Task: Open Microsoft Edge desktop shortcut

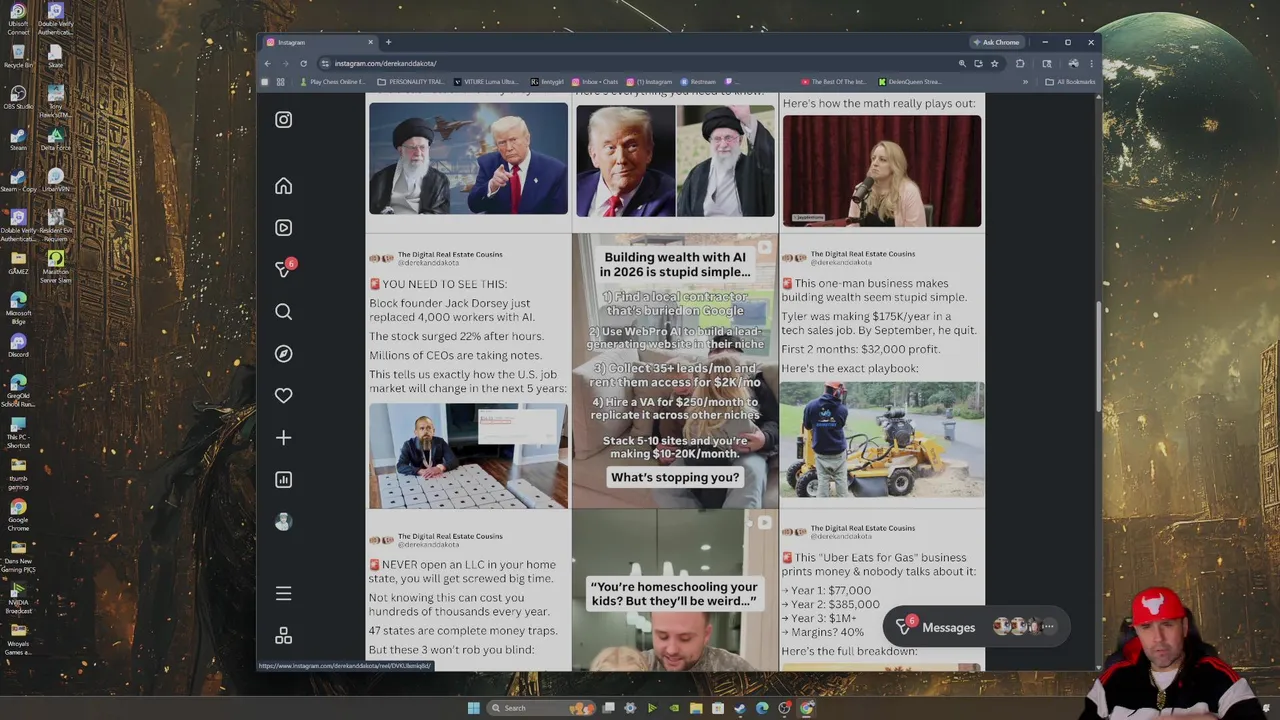Action: (18, 307)
